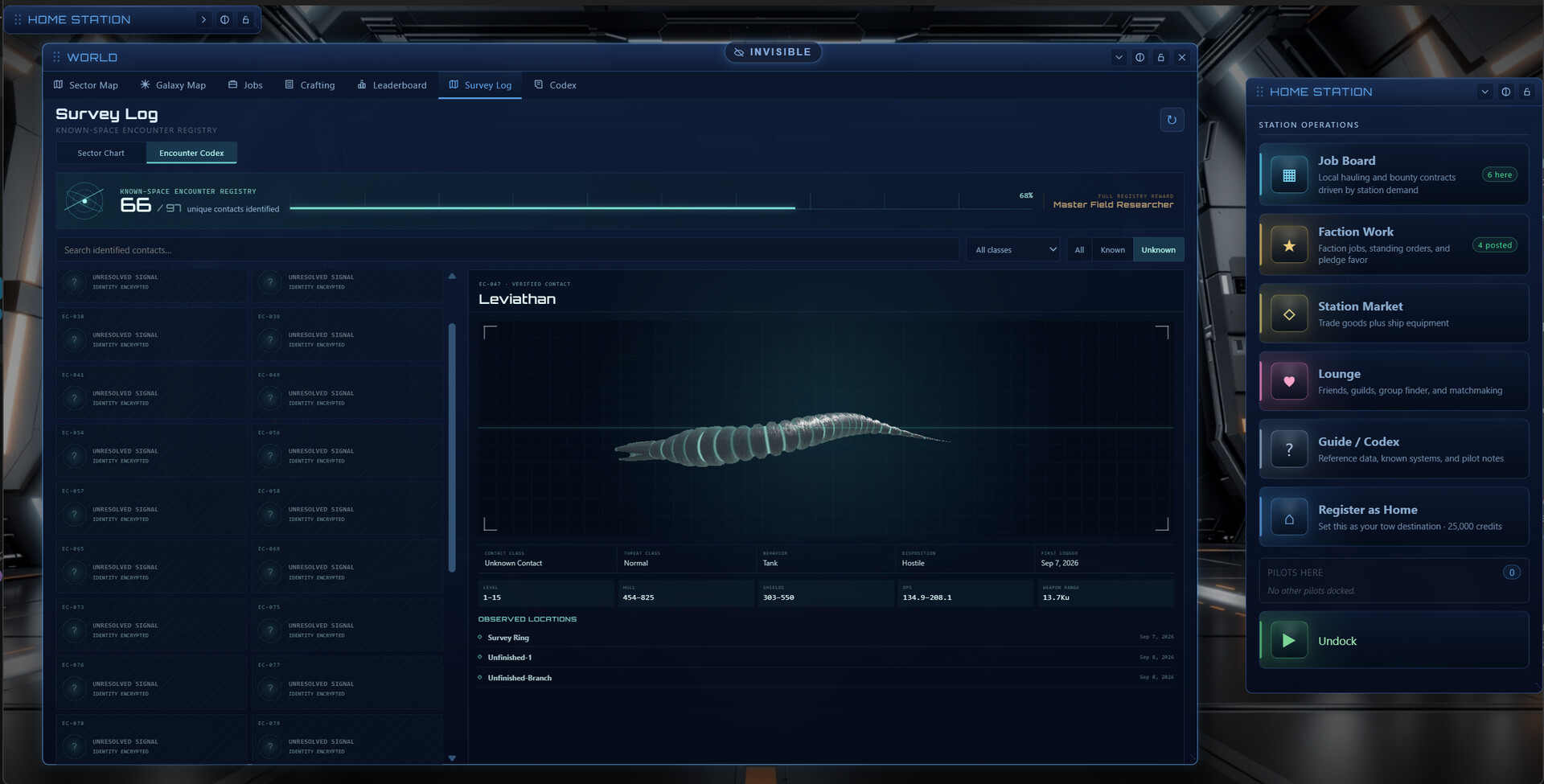Click the Job Board grid icon
1544x784 pixels.
[1289, 175]
